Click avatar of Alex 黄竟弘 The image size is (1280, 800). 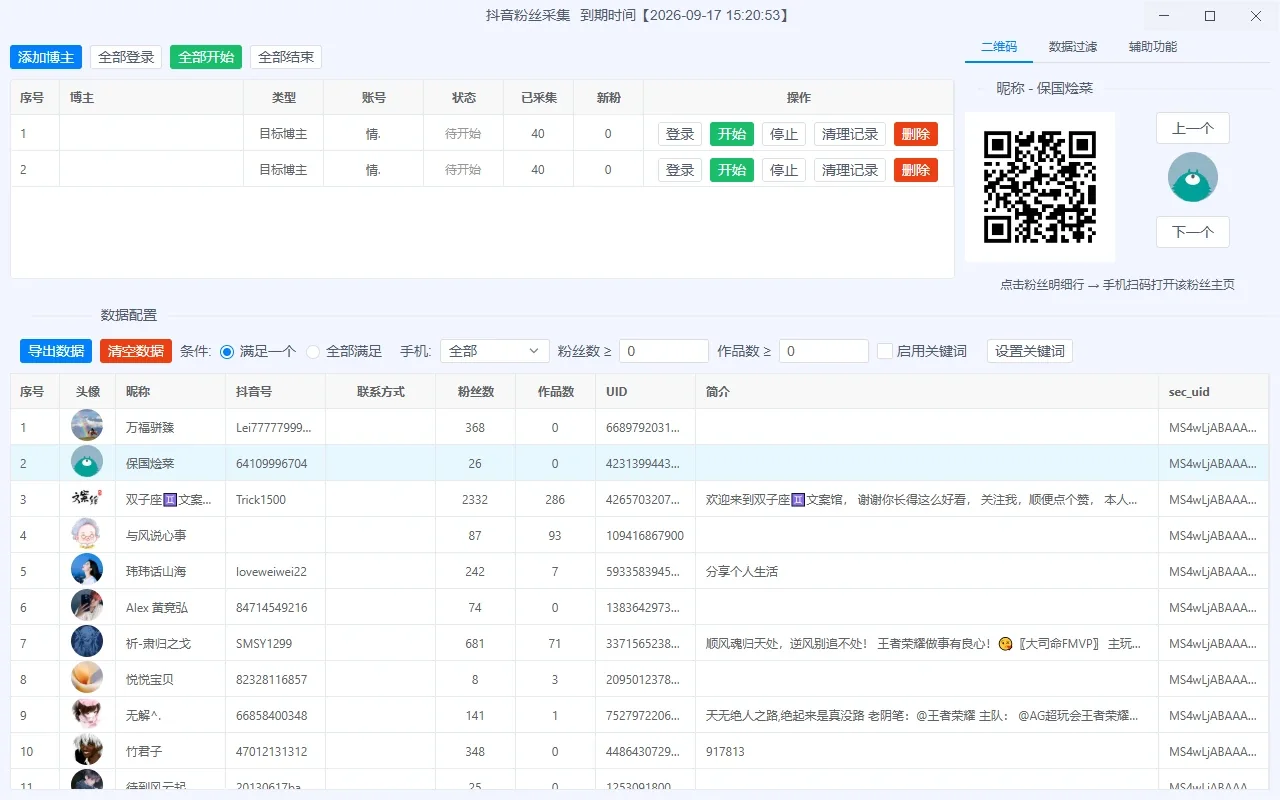87,607
